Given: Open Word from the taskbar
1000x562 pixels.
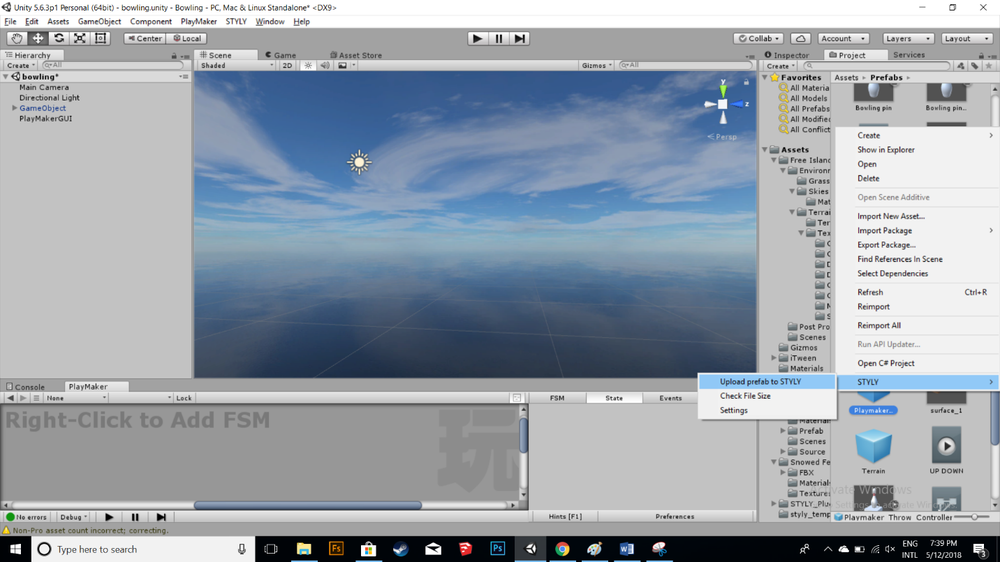Looking at the screenshot, I should coord(626,549).
